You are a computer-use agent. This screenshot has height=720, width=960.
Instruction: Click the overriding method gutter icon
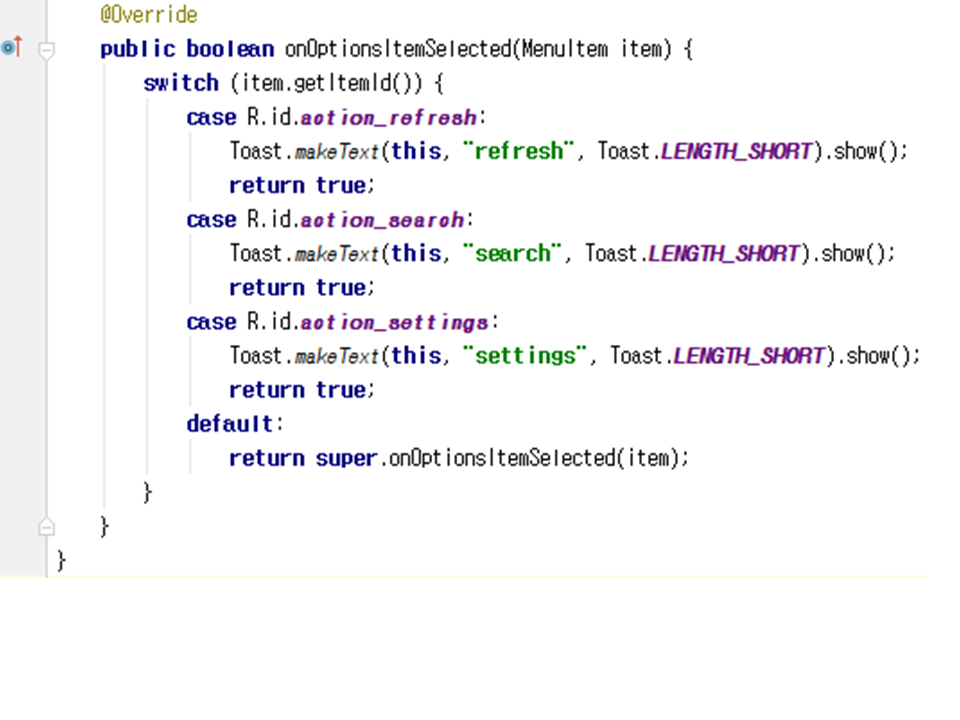(11, 47)
